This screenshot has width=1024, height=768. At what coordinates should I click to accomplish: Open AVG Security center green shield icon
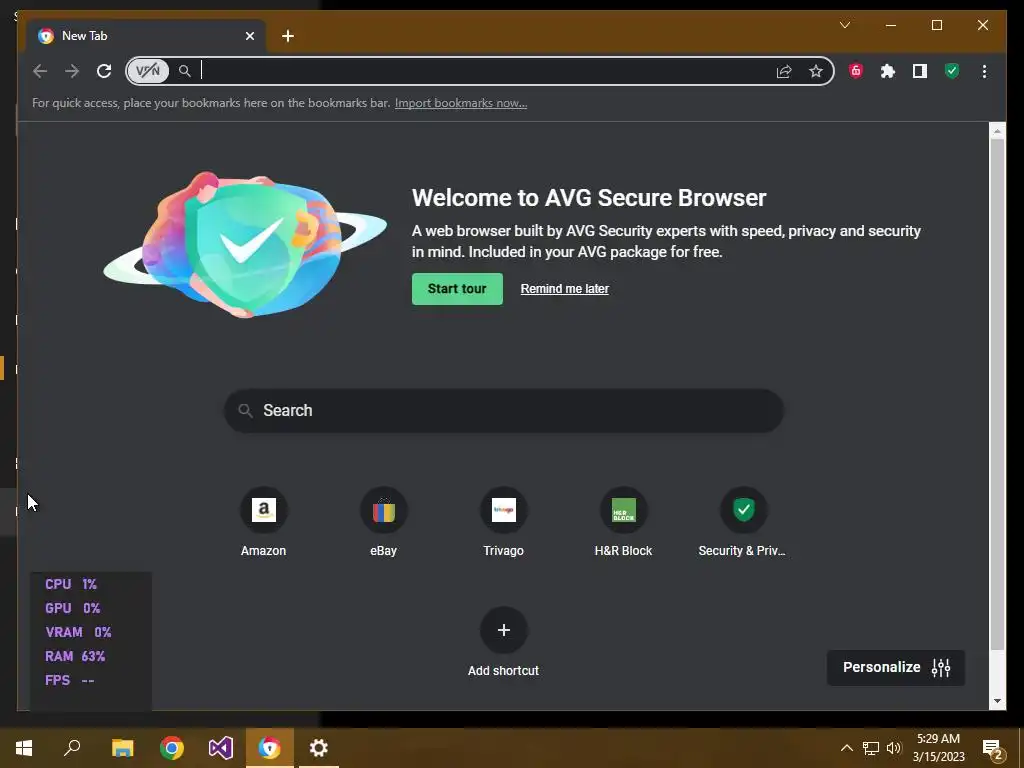pos(952,71)
